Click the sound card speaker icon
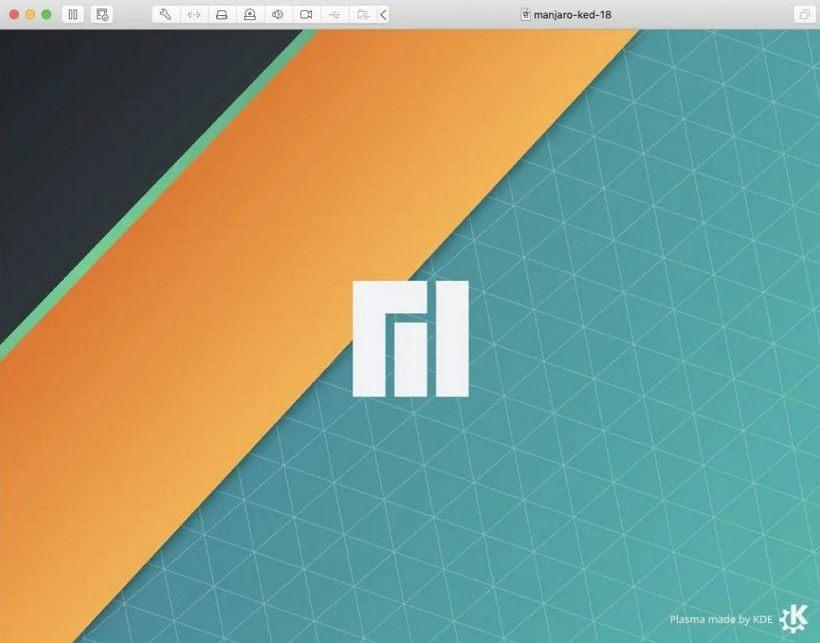The width and height of the screenshot is (820, 643). point(278,15)
